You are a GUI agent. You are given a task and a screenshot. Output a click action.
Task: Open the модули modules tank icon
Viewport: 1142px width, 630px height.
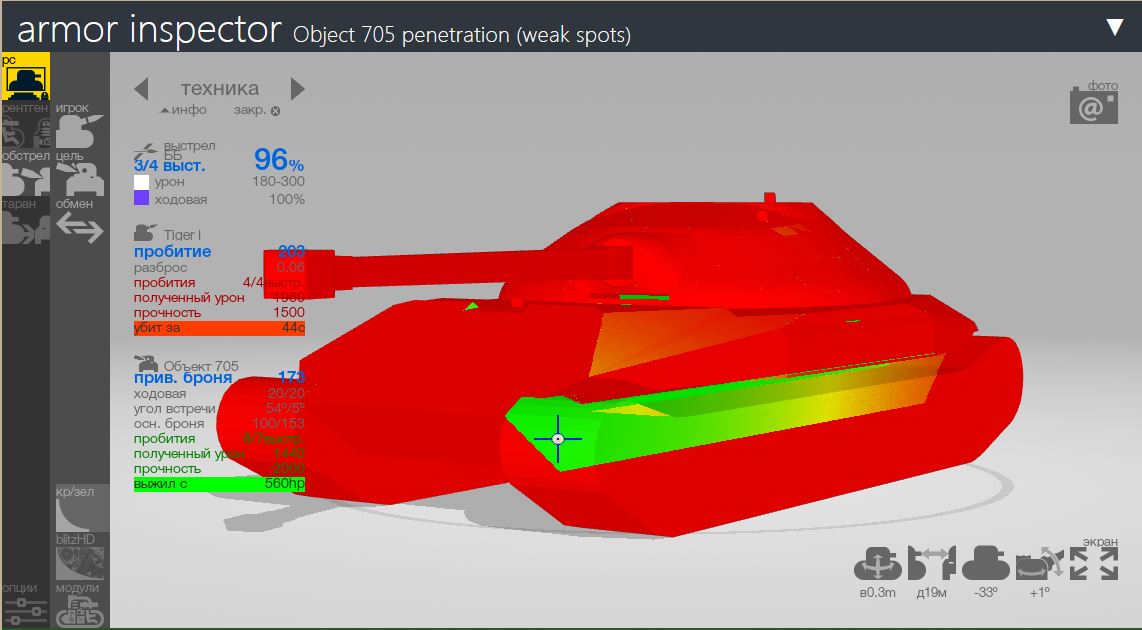pyautogui.click(x=79, y=612)
